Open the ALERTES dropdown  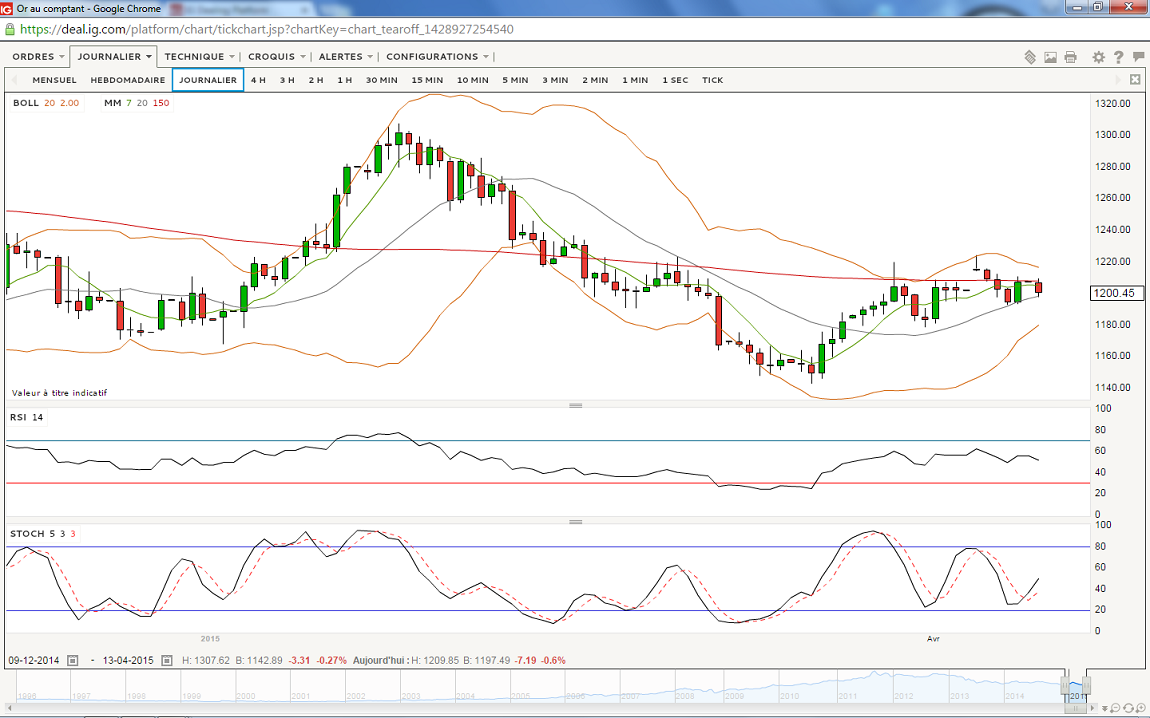pos(345,56)
